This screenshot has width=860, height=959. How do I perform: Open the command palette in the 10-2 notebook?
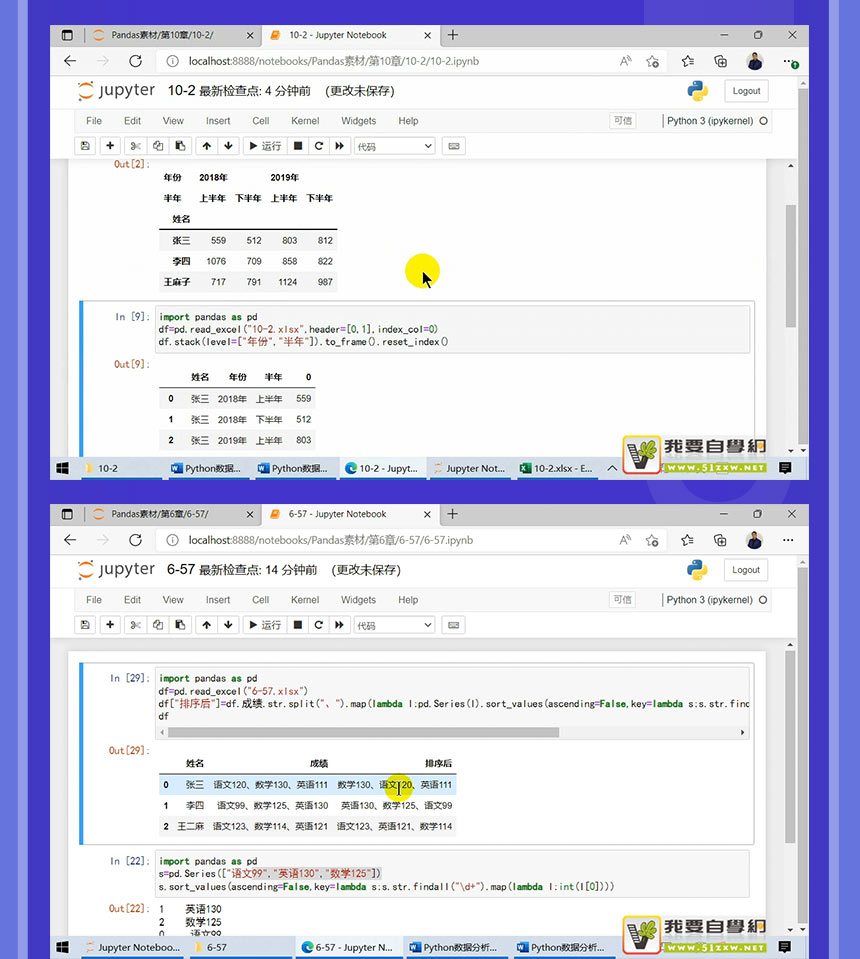pyautogui.click(x=454, y=146)
